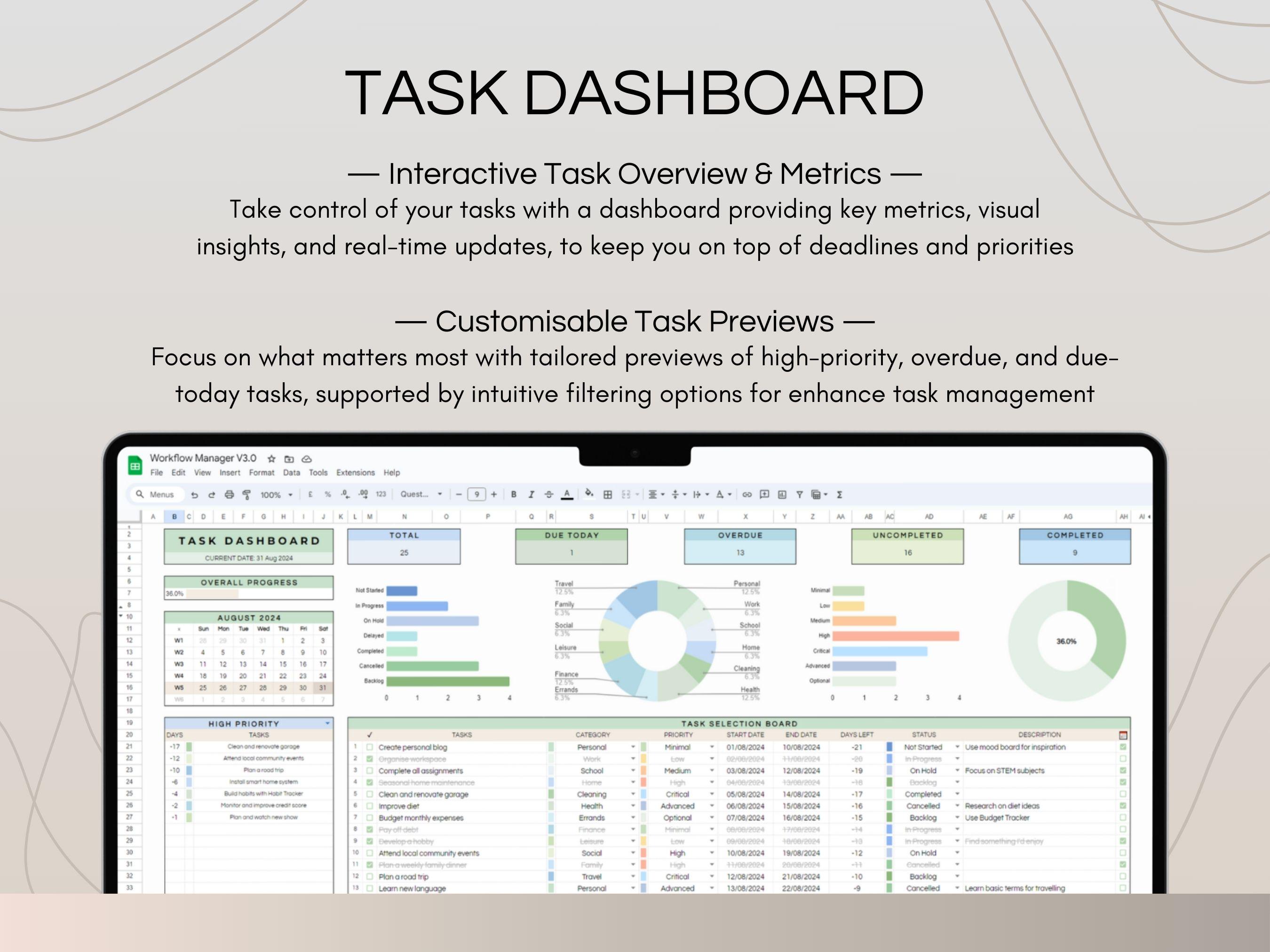The width and height of the screenshot is (1270, 952).
Task: Tick the Attend local community events checkbox
Action: pyautogui.click(x=370, y=853)
